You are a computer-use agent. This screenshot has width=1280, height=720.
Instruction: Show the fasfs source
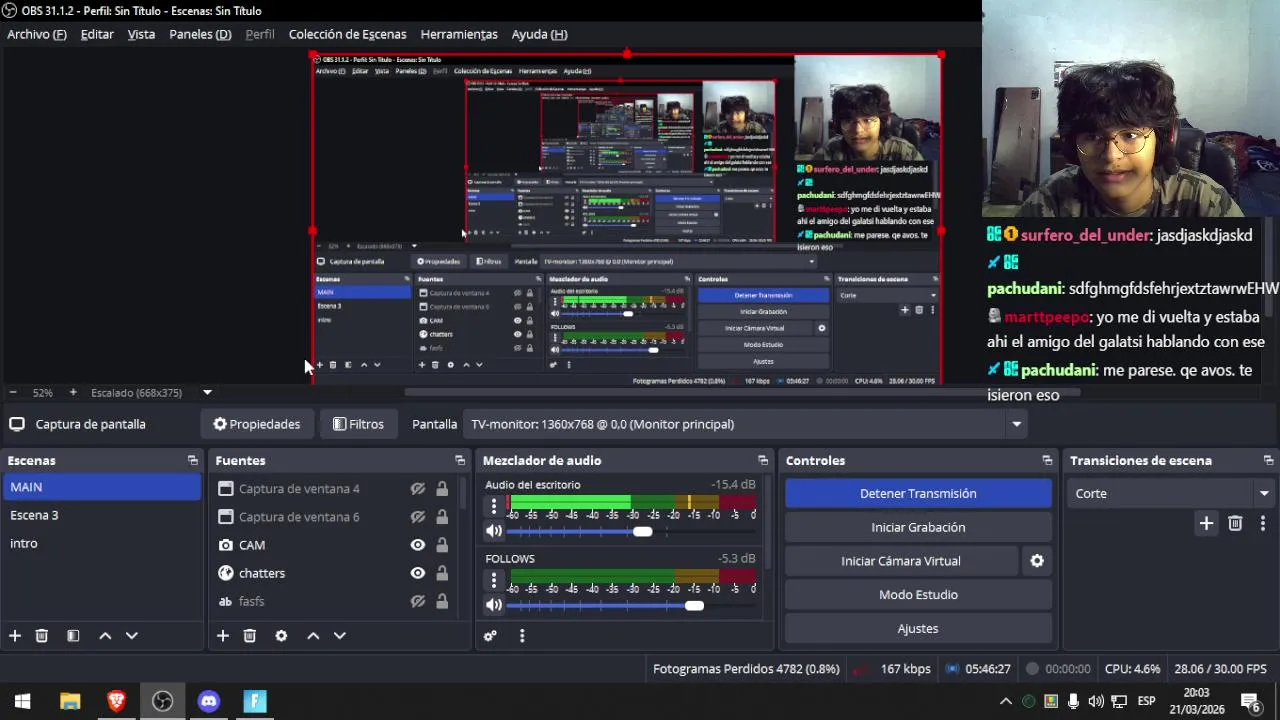tap(418, 601)
